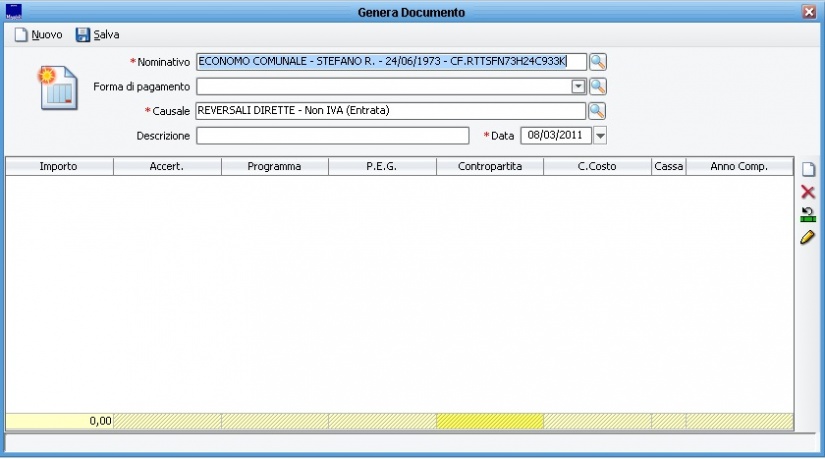Click the Programma column header

[x=274, y=167]
